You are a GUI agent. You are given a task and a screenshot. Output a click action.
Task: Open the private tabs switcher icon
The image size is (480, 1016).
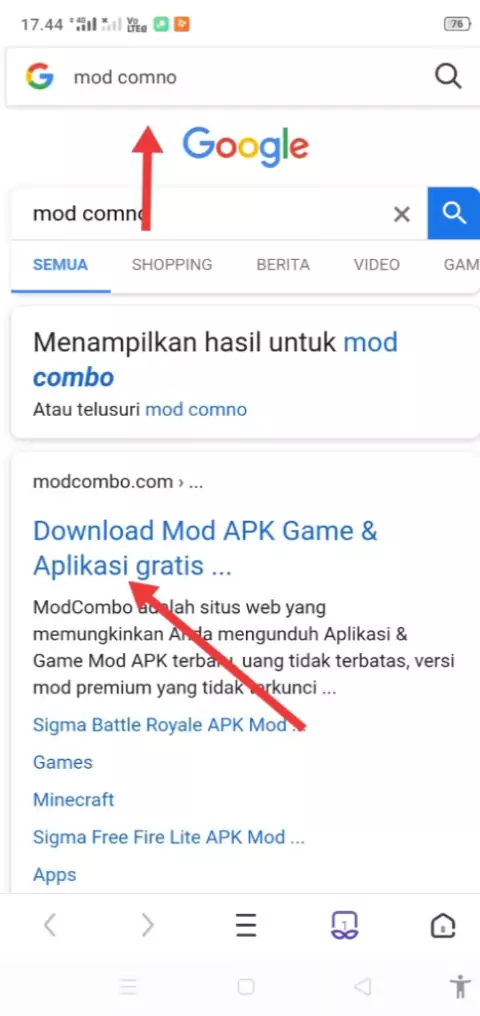coord(345,925)
